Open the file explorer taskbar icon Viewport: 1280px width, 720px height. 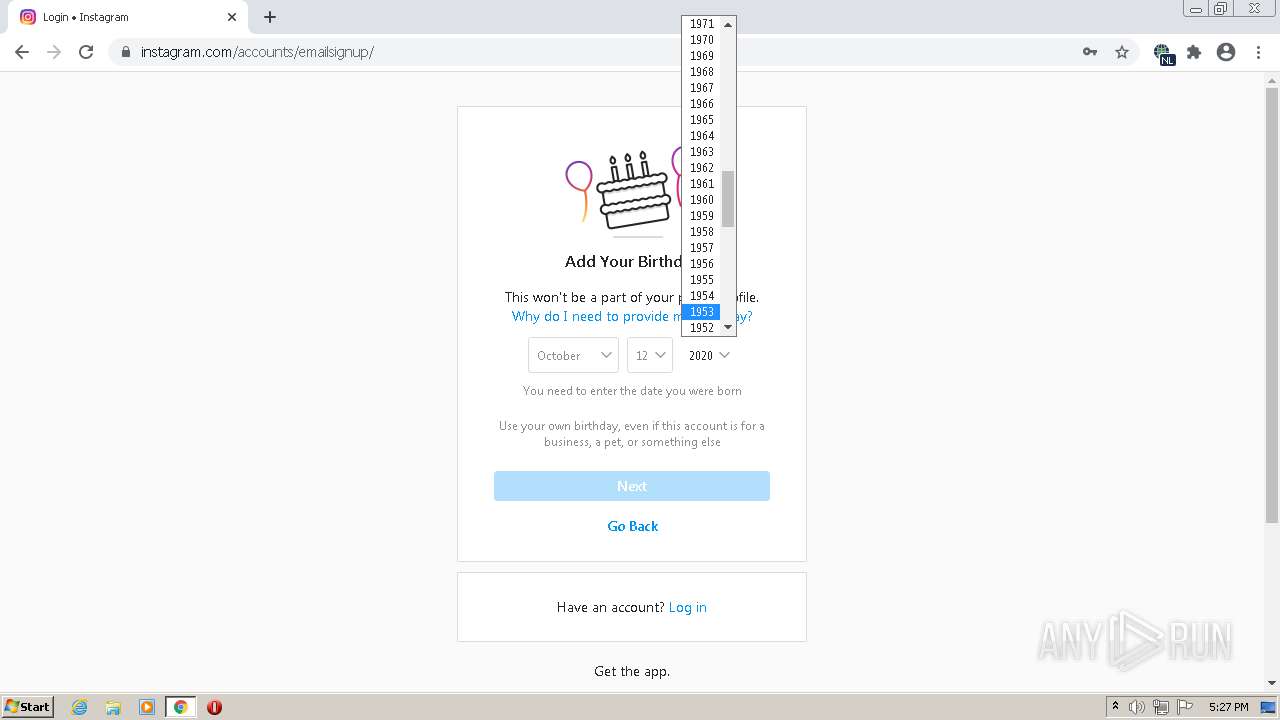113,707
